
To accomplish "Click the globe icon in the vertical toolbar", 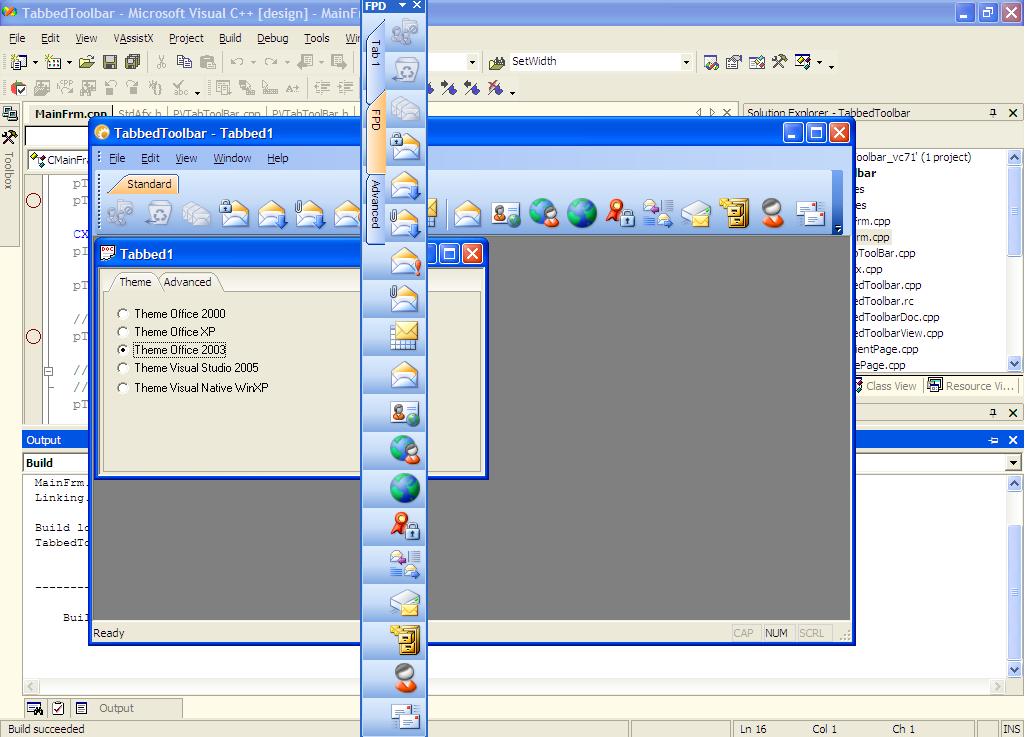I will click(x=405, y=488).
